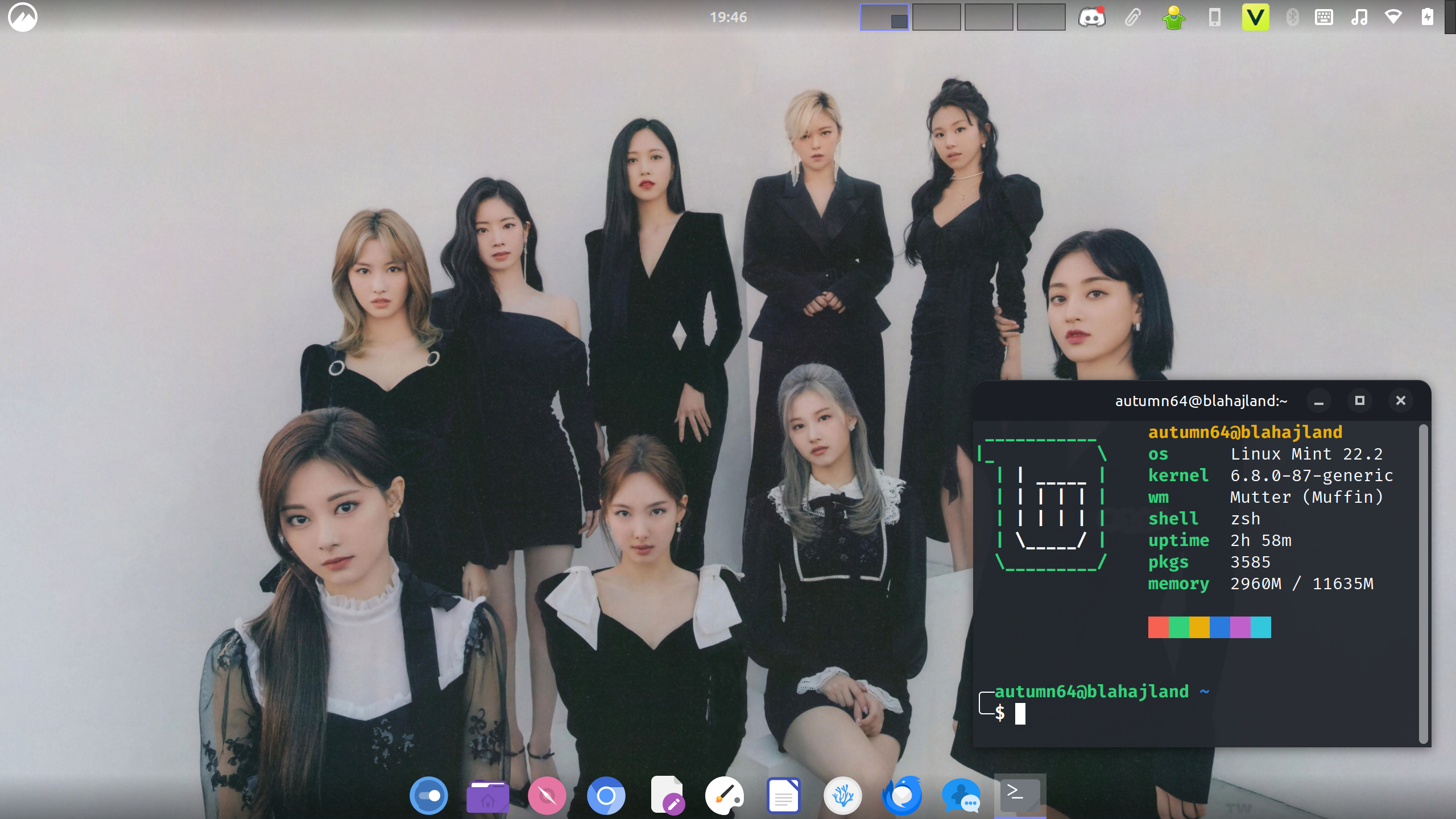Launch the LibreOffice Writer dock icon
The height and width of the screenshot is (819, 1456).
click(783, 796)
